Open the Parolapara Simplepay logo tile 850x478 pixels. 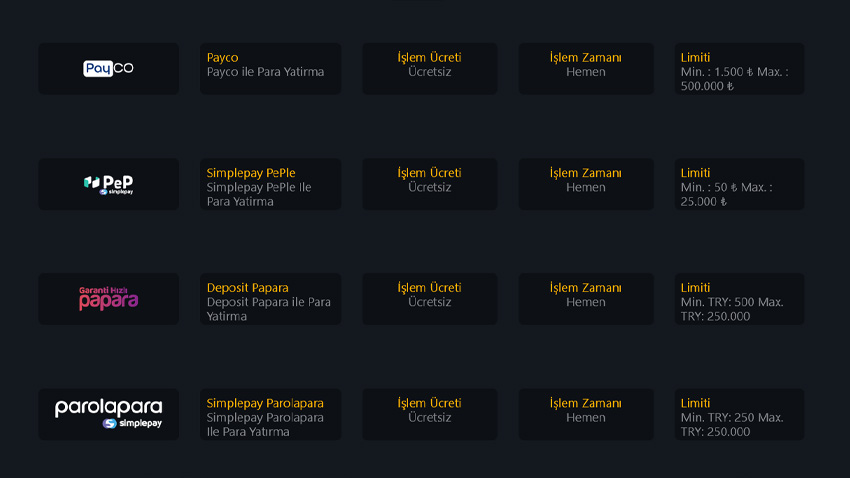108,415
